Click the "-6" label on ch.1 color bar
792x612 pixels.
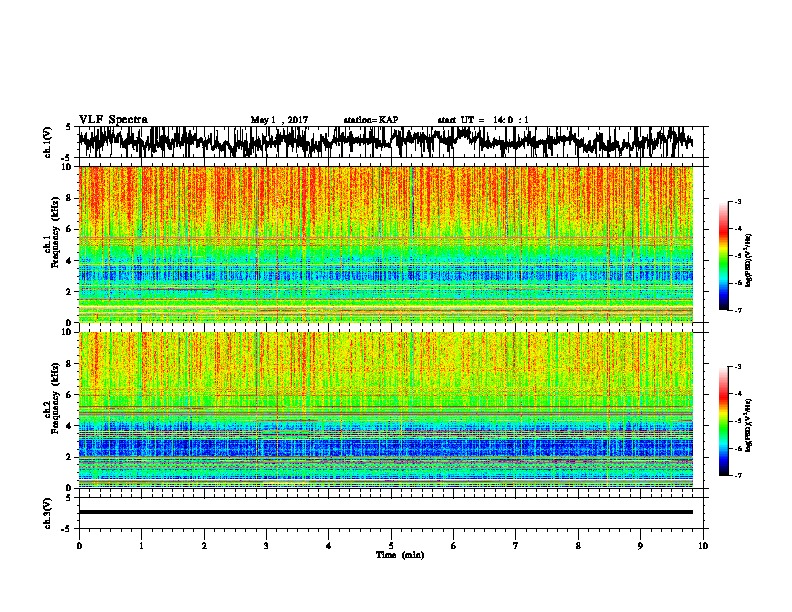(738, 283)
